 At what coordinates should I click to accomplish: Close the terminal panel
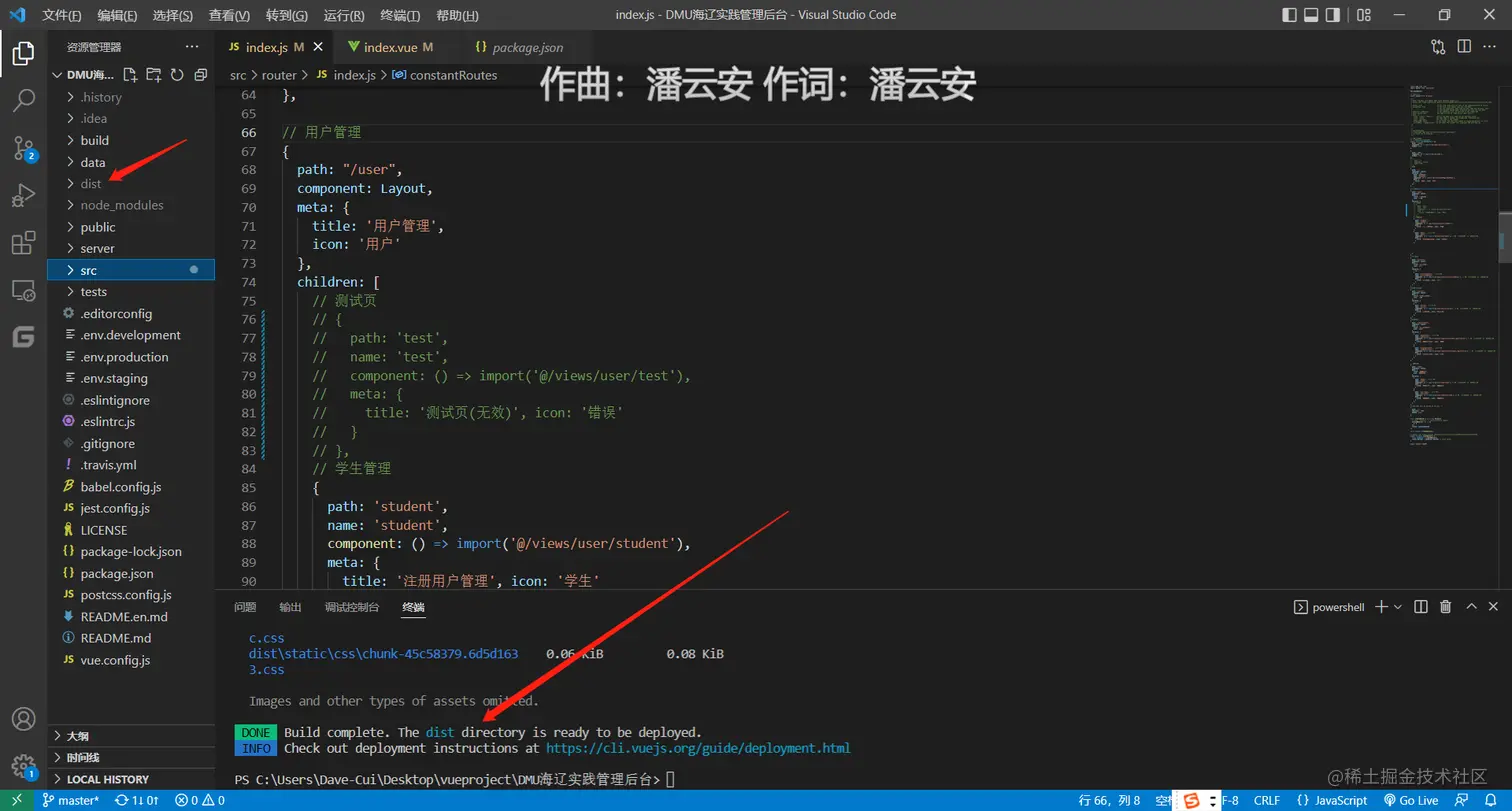tap(1494, 607)
